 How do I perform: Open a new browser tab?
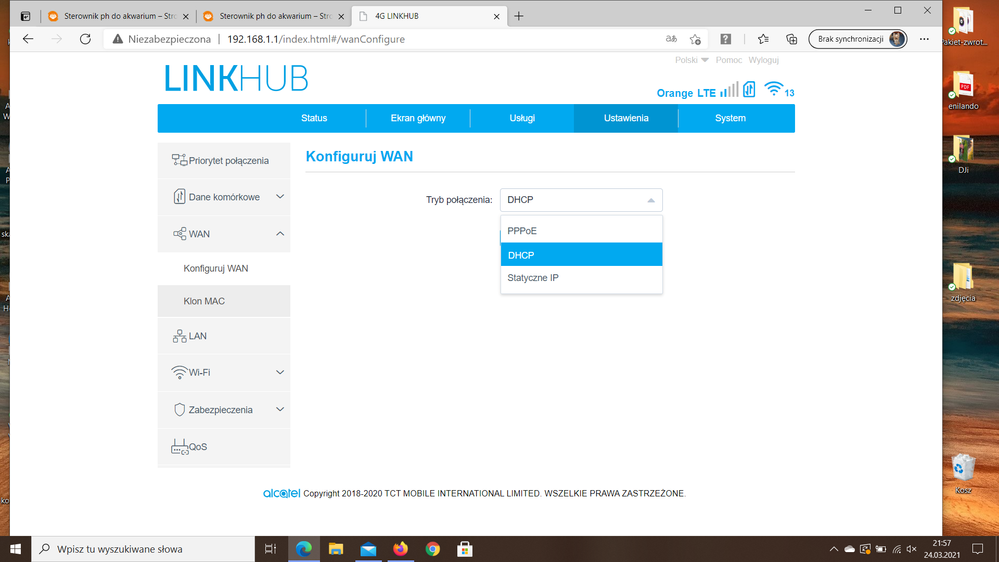click(519, 16)
